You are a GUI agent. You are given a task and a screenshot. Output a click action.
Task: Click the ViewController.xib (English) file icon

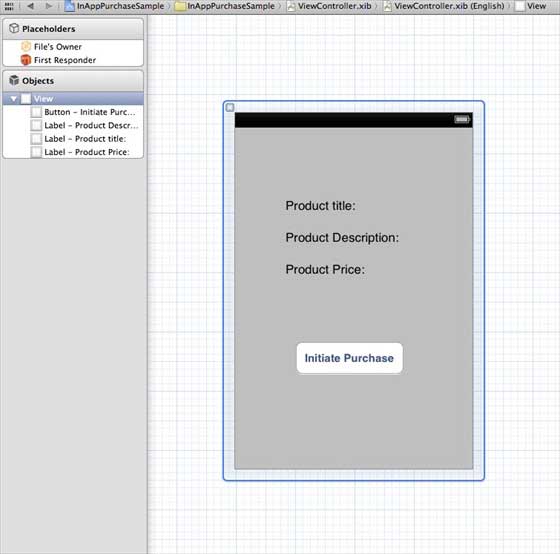(x=388, y=6)
